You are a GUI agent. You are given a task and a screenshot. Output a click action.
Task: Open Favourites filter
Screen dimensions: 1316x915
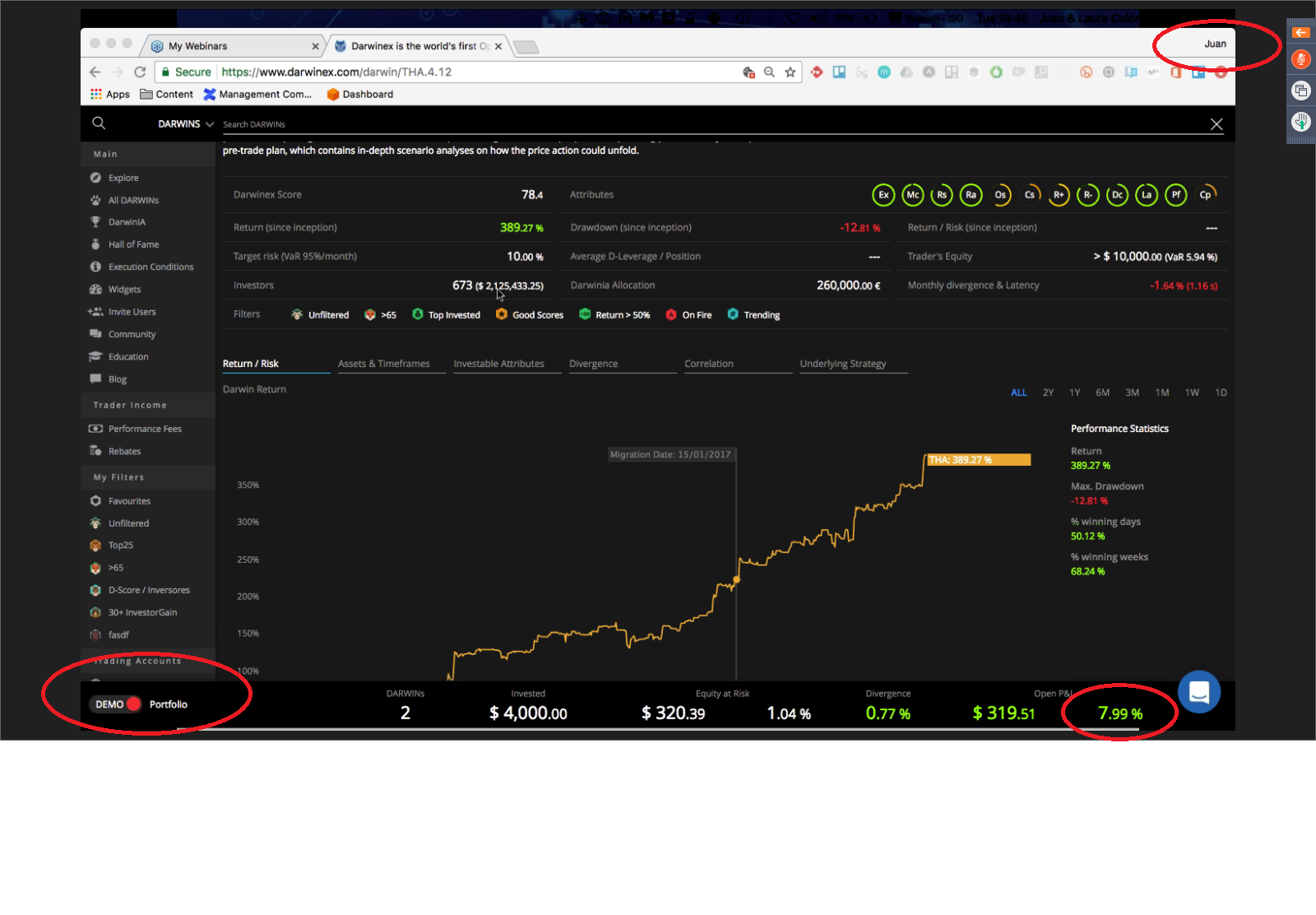[x=129, y=501]
